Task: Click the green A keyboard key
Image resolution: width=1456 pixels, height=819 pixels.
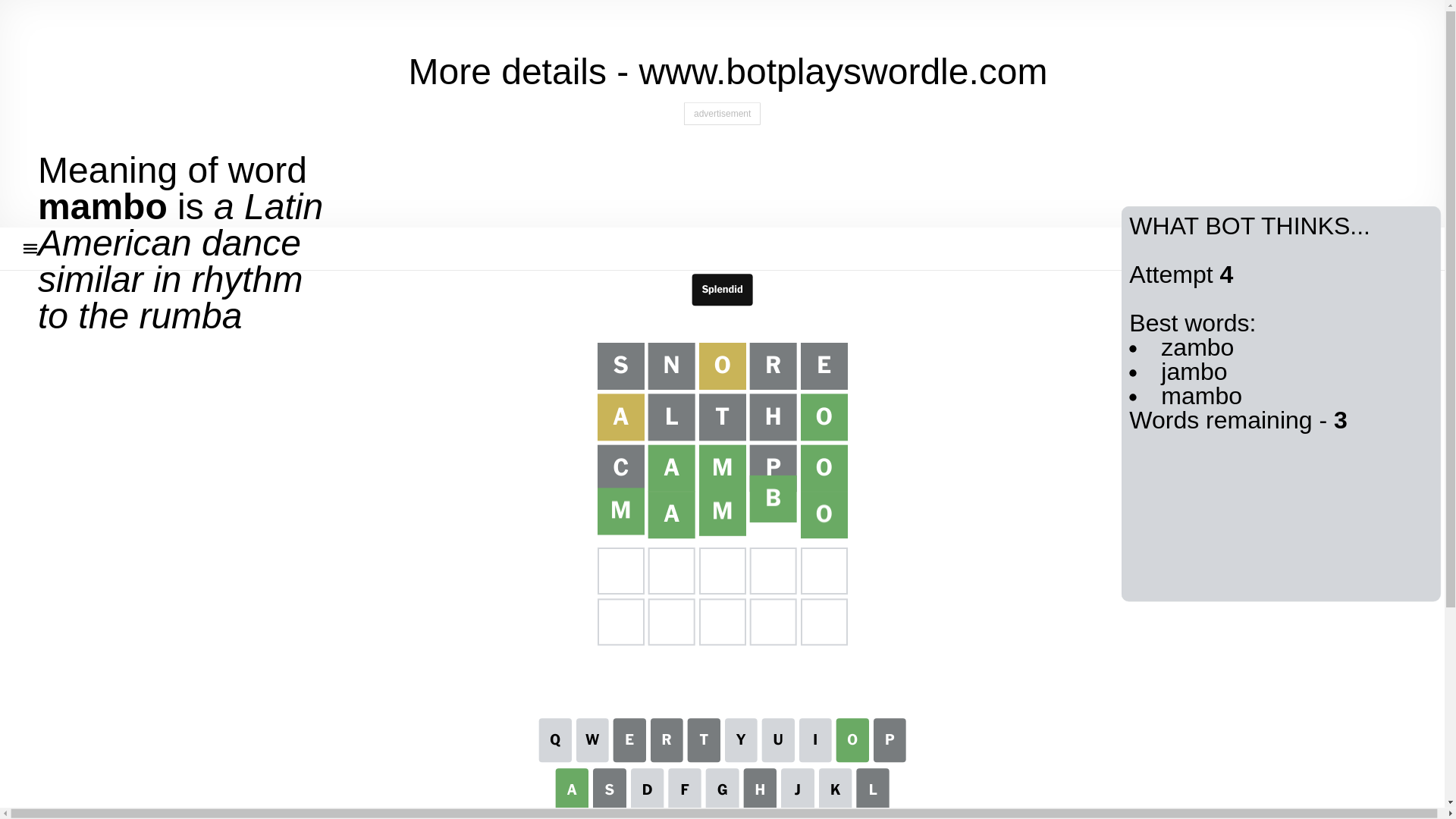Action: [x=572, y=789]
